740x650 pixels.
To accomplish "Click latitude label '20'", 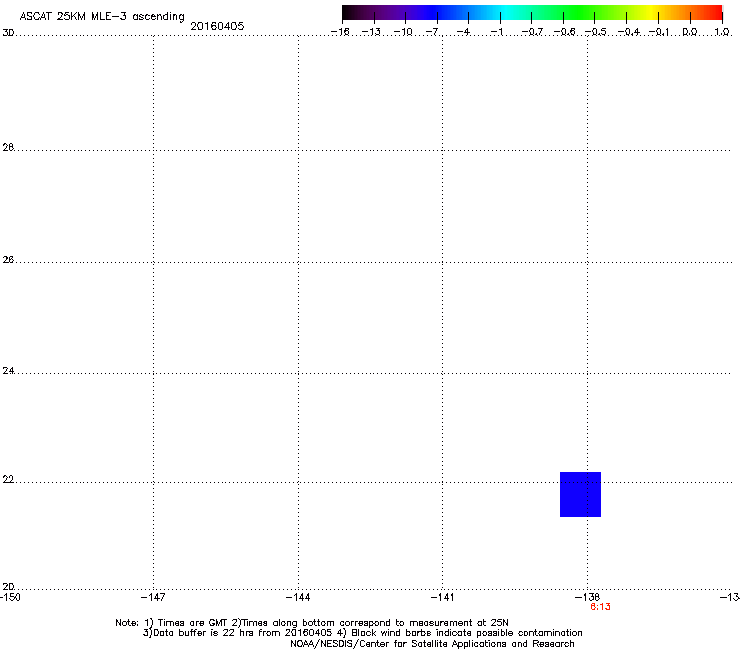I will pos(8,587).
